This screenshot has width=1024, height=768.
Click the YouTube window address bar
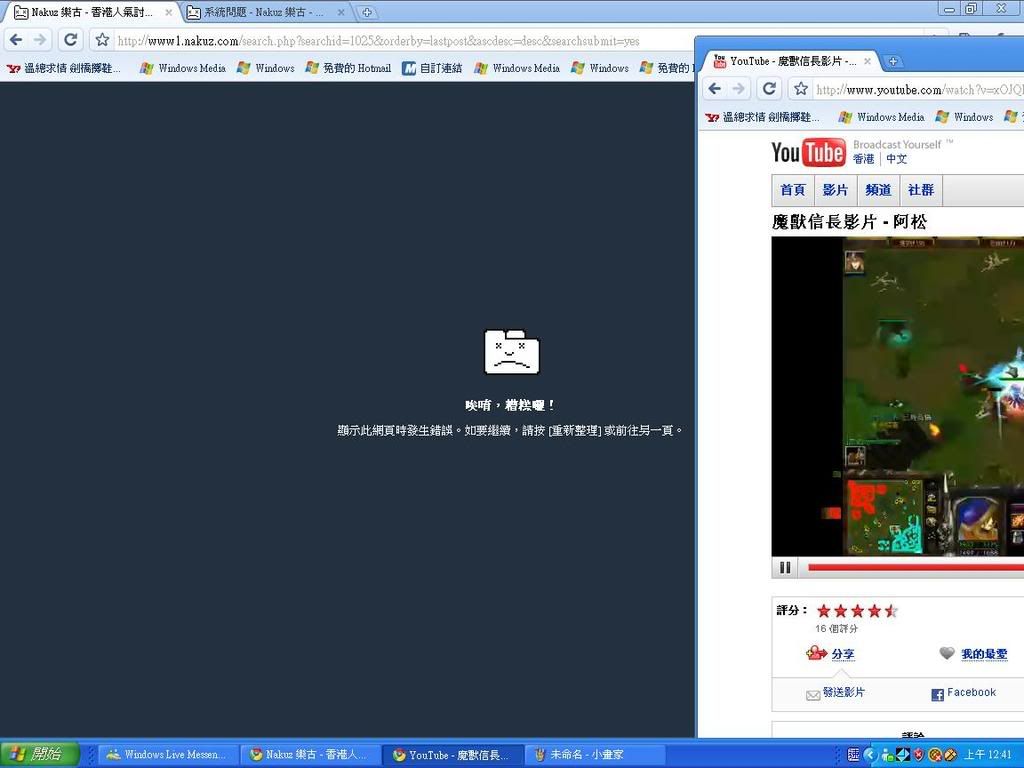pos(919,89)
